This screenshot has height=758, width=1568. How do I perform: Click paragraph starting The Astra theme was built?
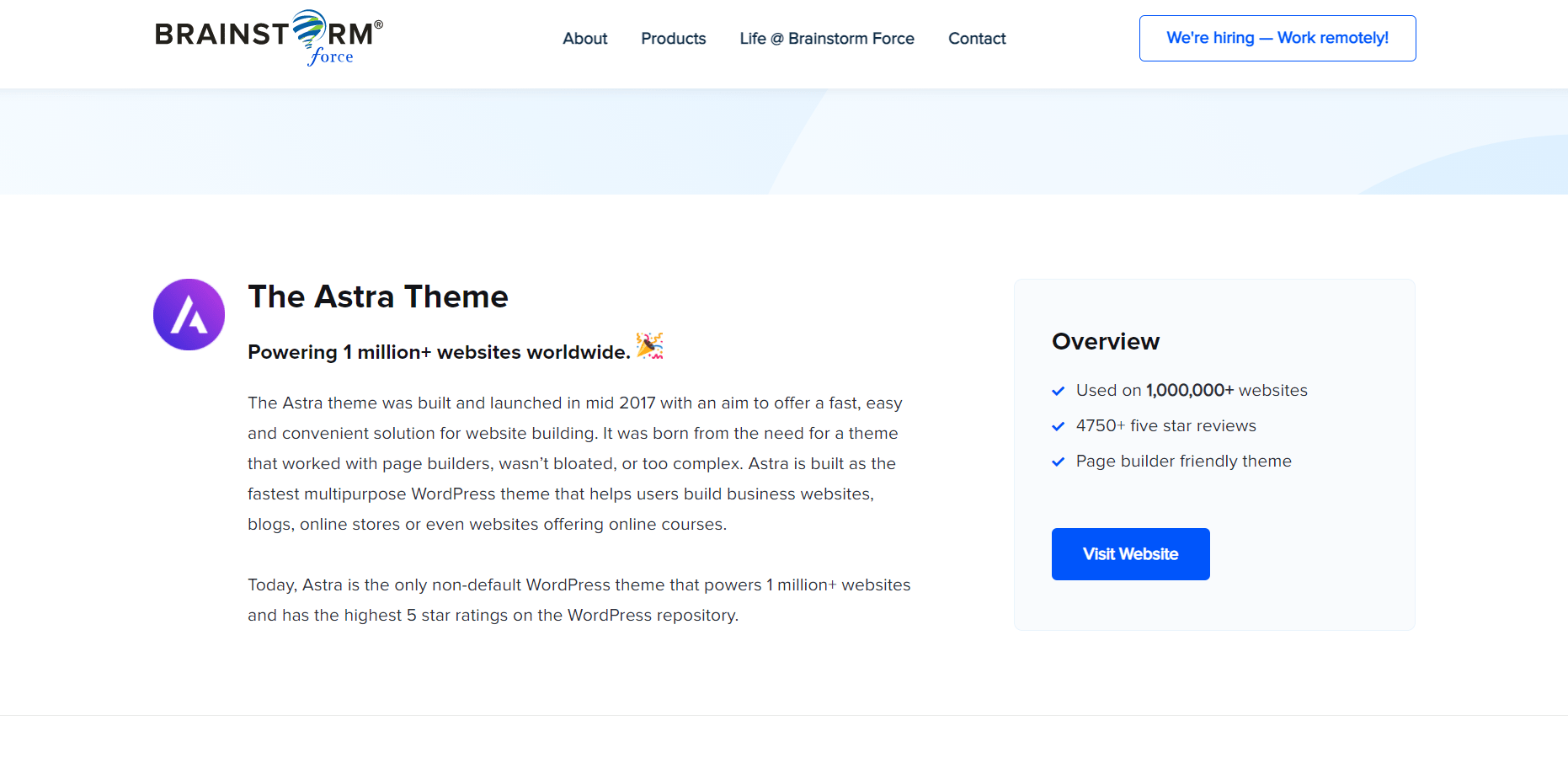575,463
